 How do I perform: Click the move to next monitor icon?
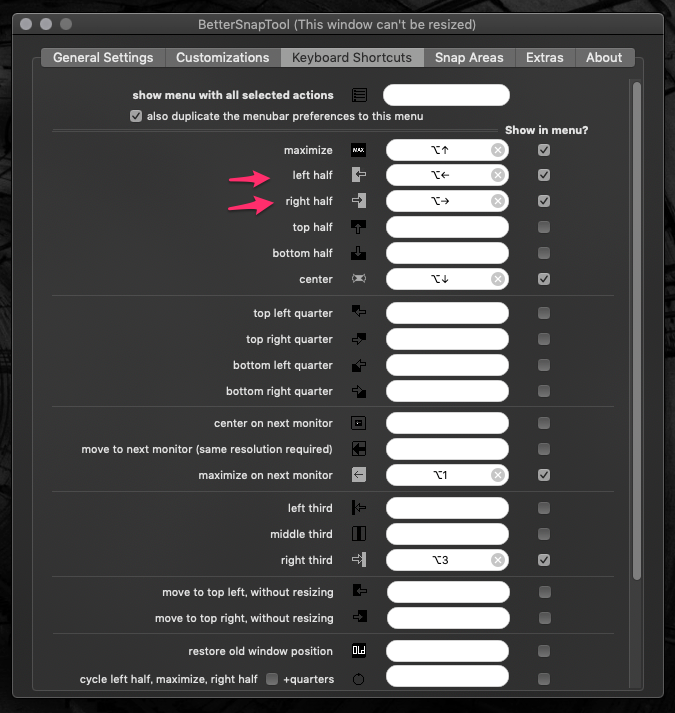(x=358, y=449)
